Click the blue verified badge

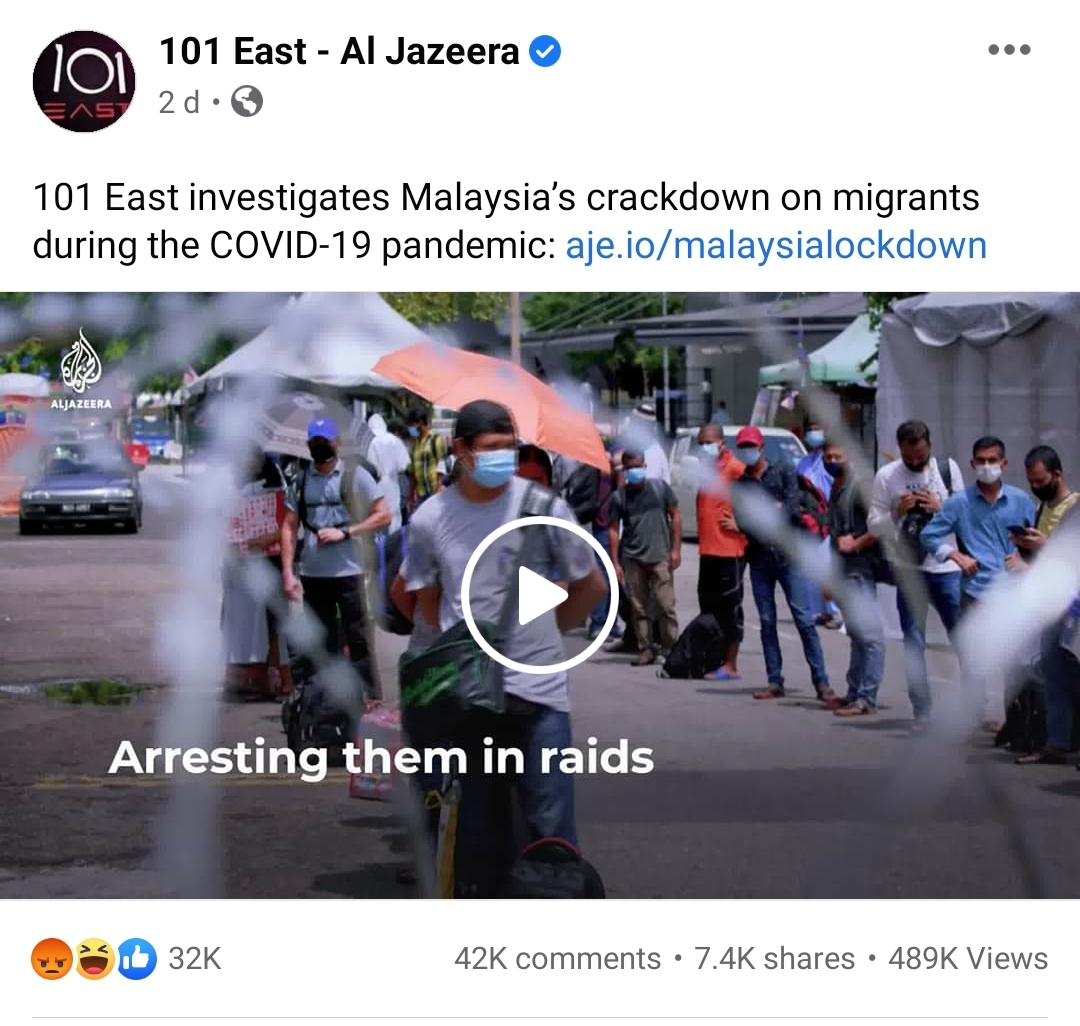click(545, 52)
